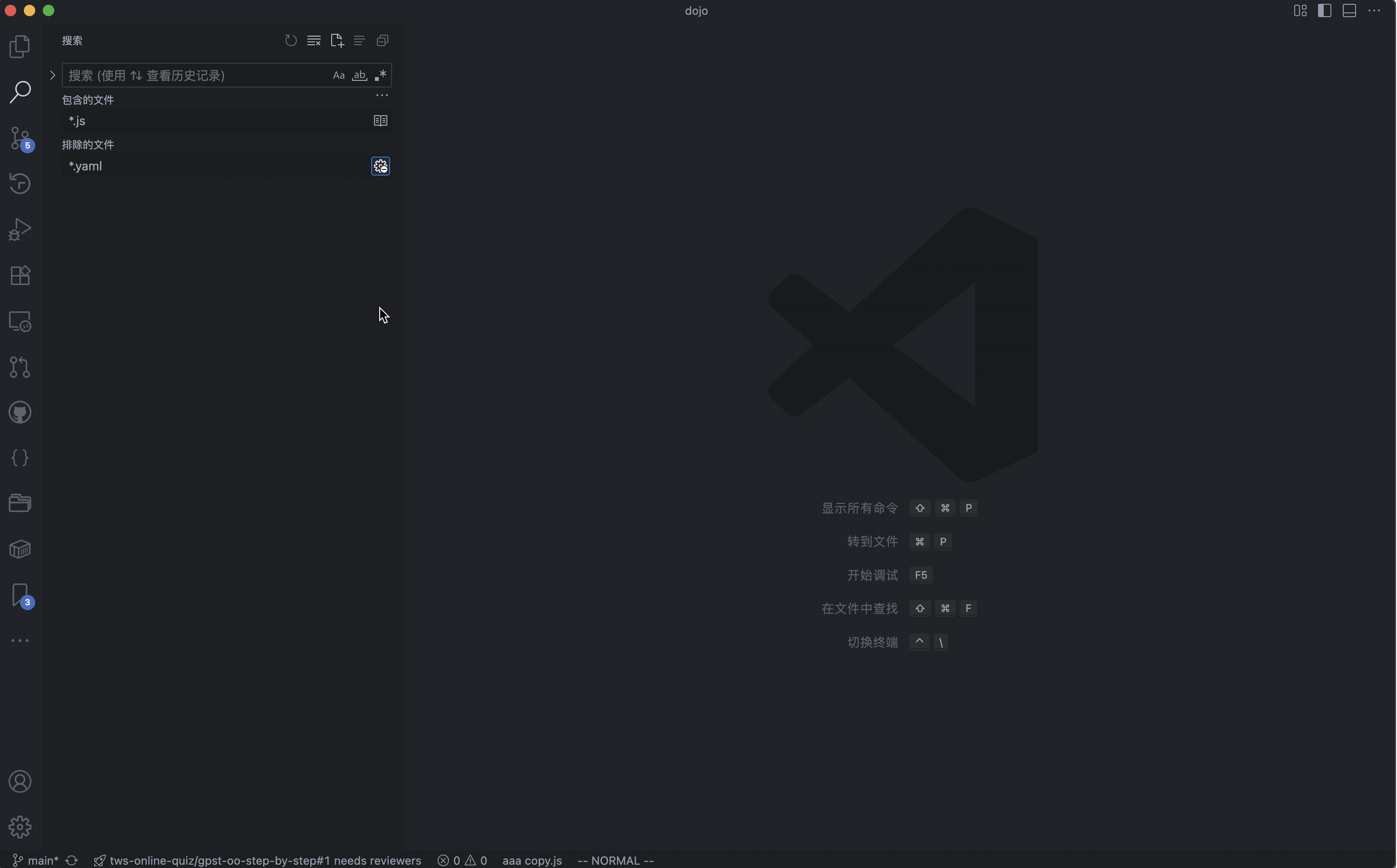Open the Extensions view

(x=20, y=276)
